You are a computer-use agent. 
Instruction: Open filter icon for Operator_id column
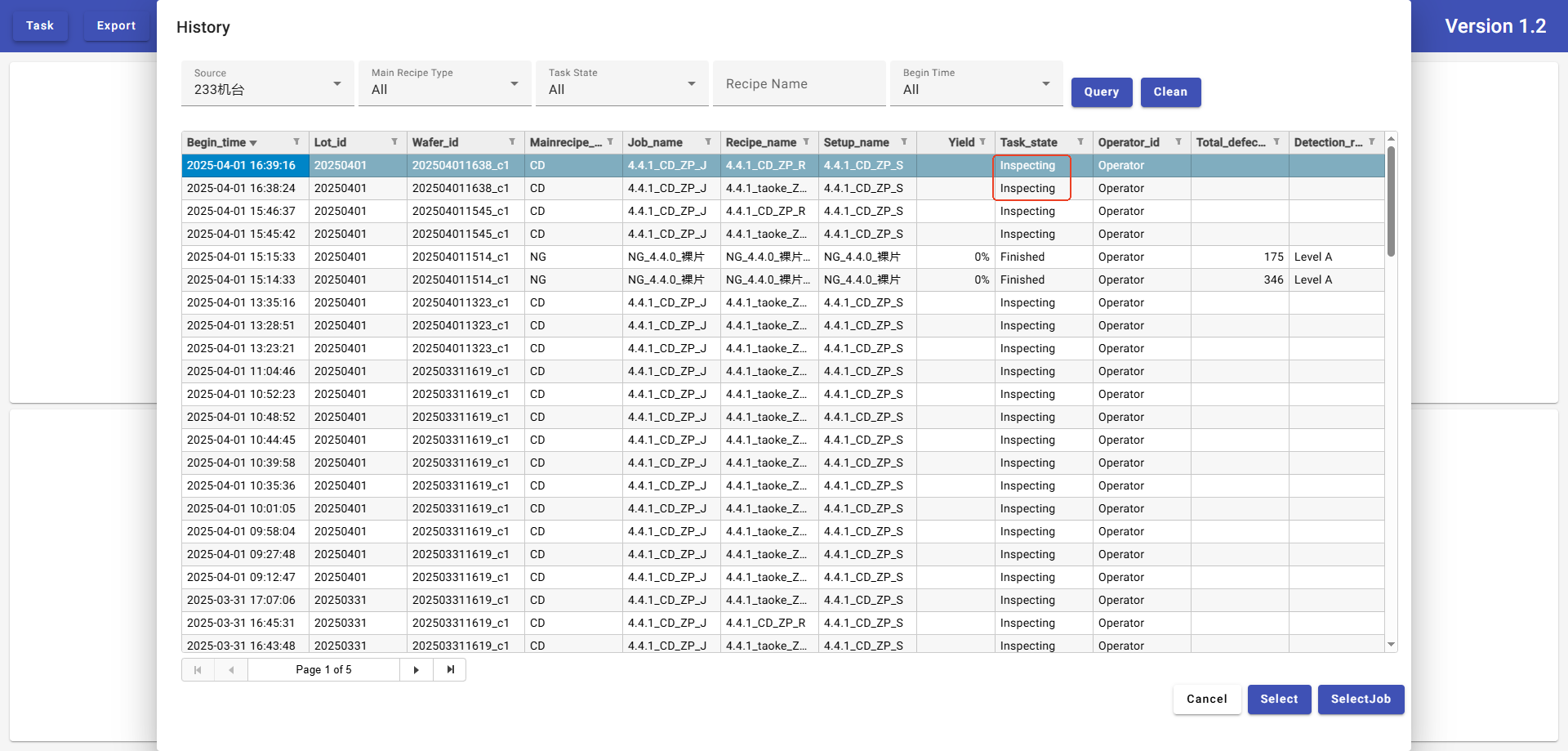pos(1178,142)
